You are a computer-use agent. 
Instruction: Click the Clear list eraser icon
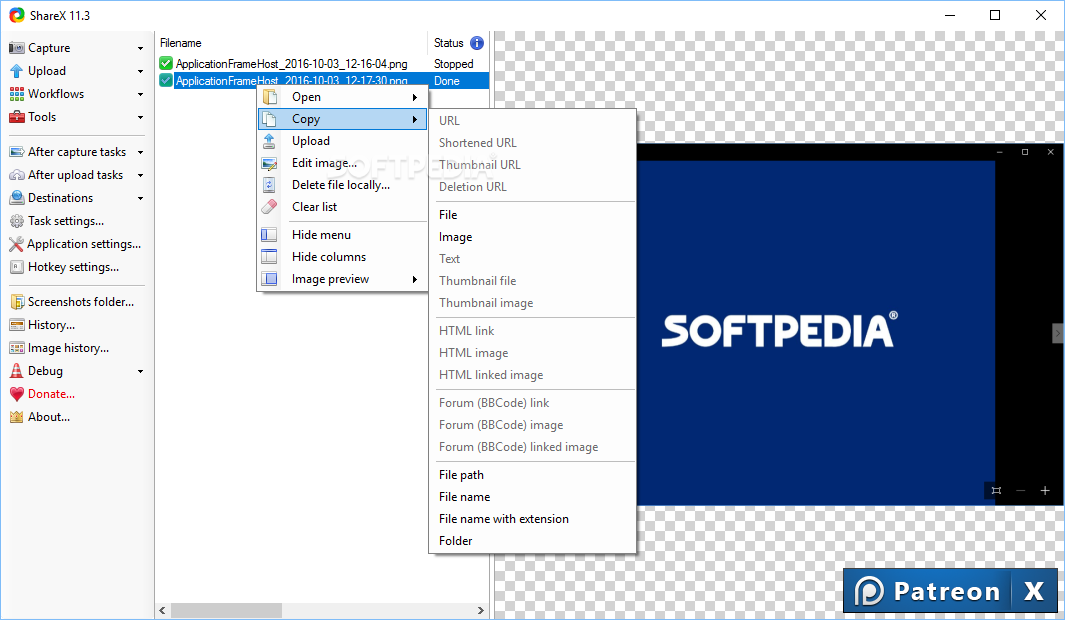tap(270, 207)
